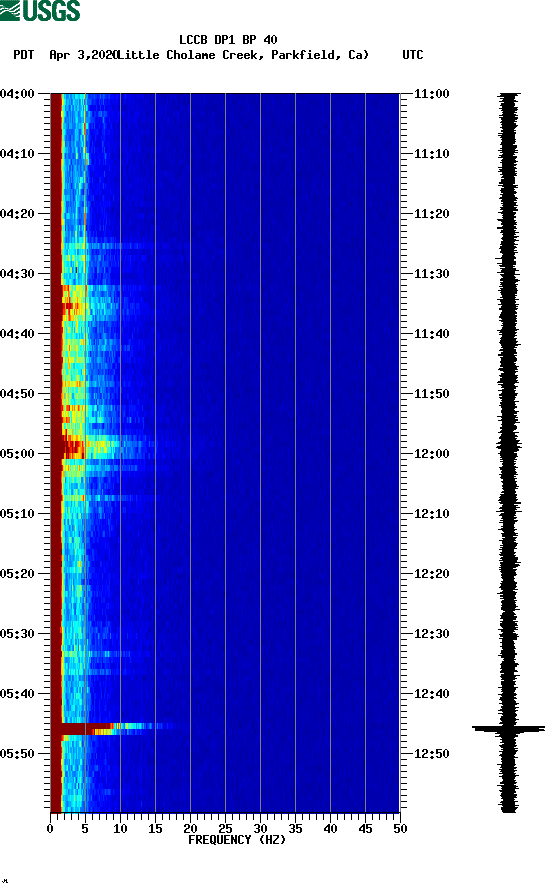Click the 50 Hz frequency tick label

pyautogui.click(x=400, y=829)
